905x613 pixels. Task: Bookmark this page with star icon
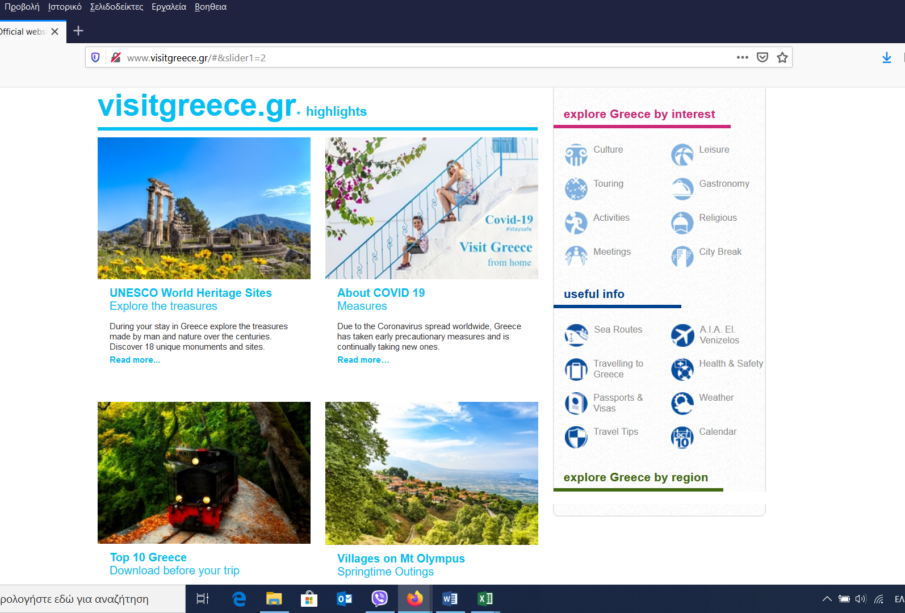(782, 58)
